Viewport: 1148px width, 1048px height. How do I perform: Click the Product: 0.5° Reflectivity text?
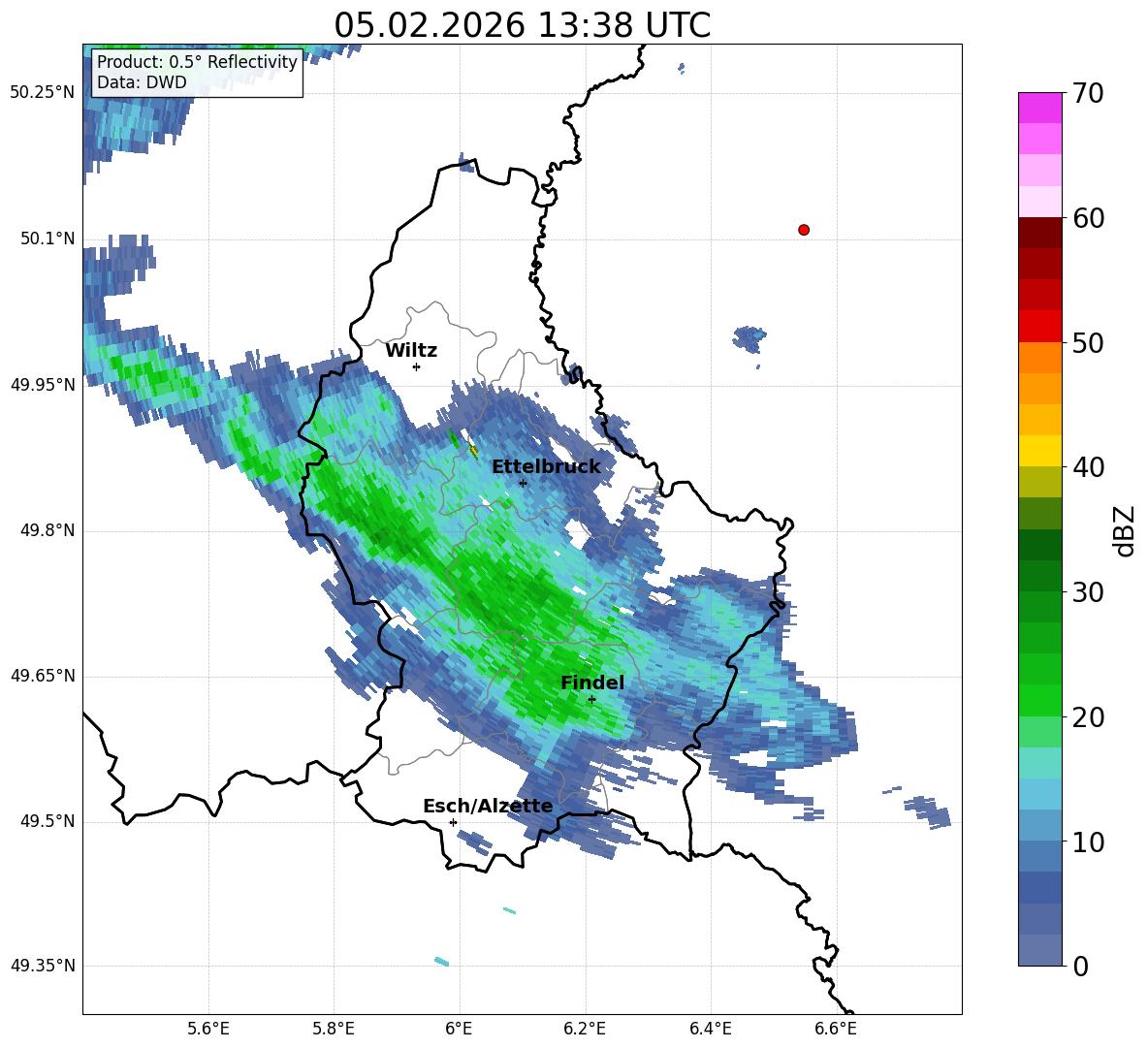pyautogui.click(x=197, y=61)
